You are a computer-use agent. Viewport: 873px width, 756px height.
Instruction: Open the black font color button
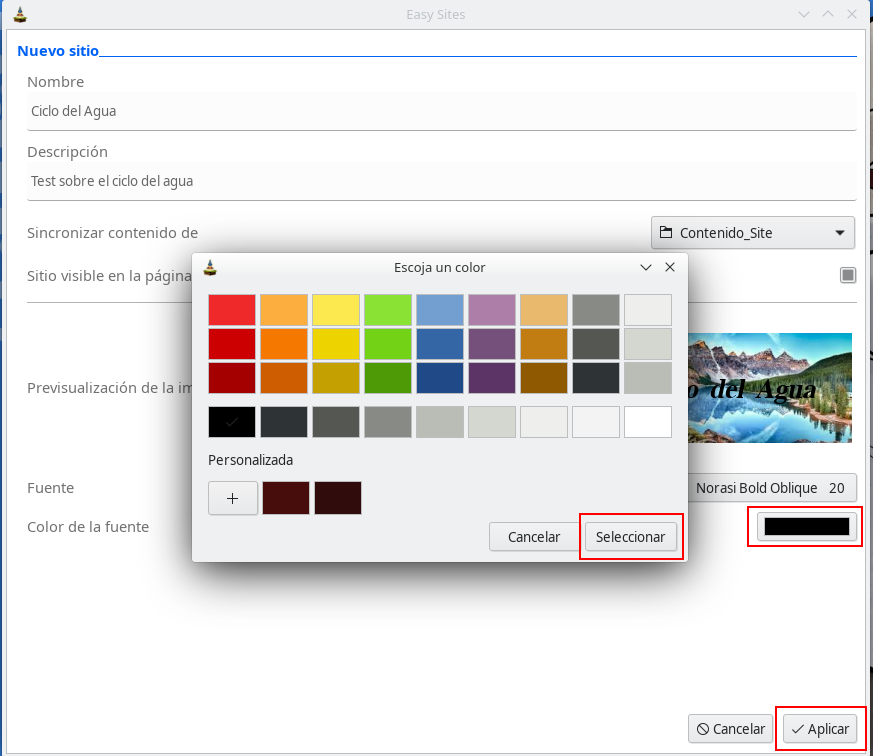[x=806, y=526]
